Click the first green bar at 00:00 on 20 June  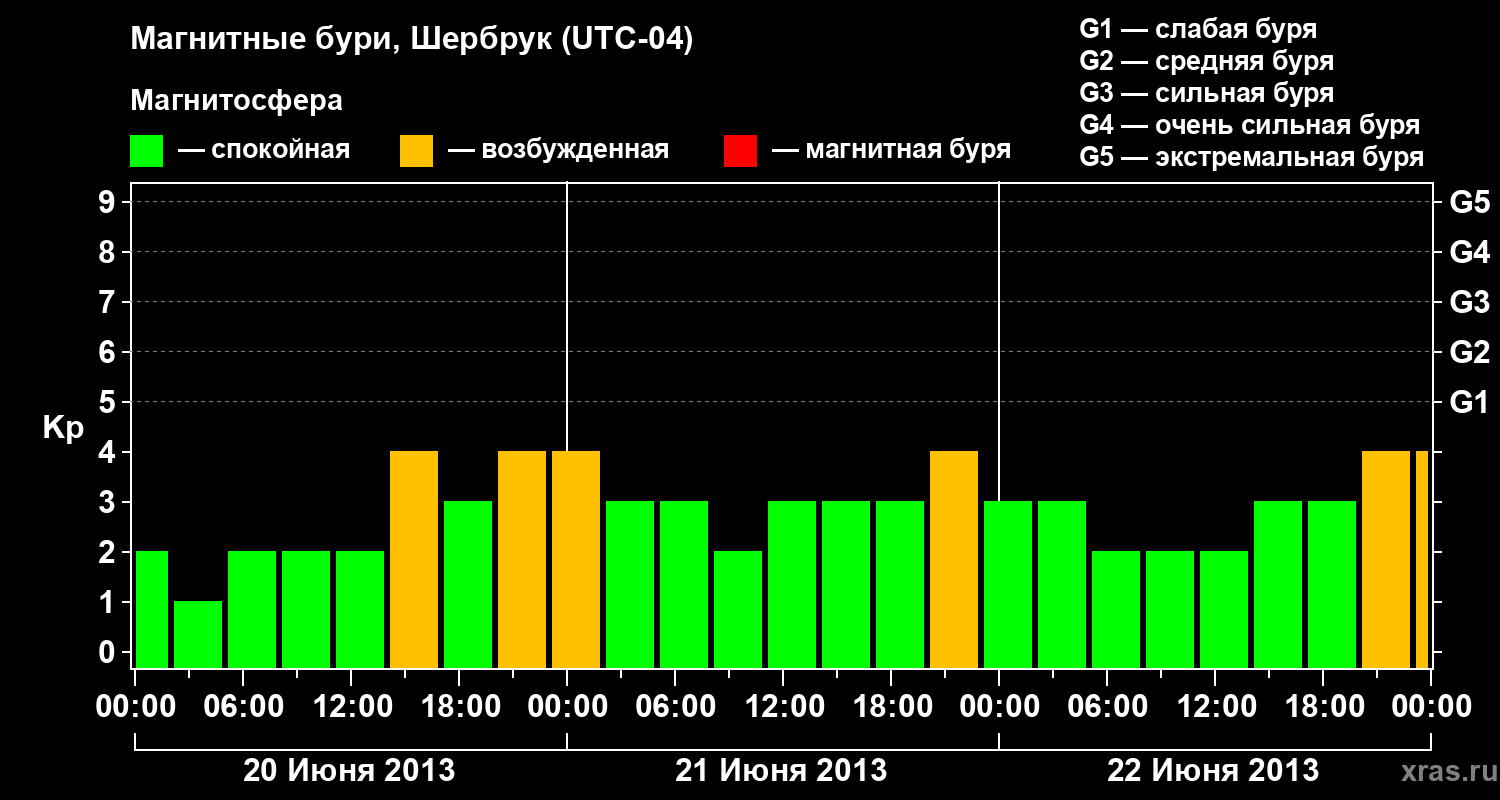(152, 609)
